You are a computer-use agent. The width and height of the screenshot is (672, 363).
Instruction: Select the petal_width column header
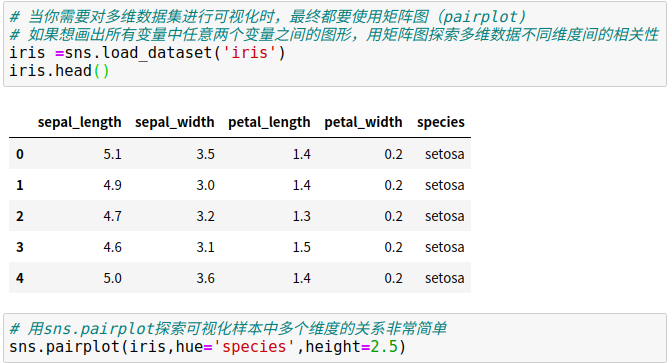tap(363, 122)
